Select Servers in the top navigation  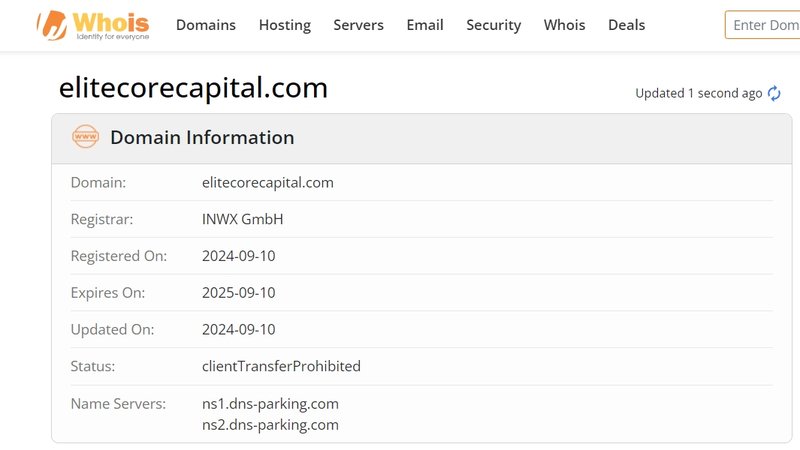(x=358, y=25)
